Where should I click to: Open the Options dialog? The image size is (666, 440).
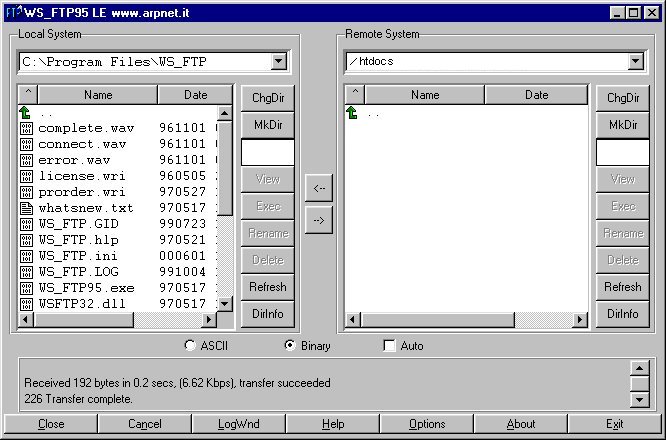pyautogui.click(x=427, y=424)
